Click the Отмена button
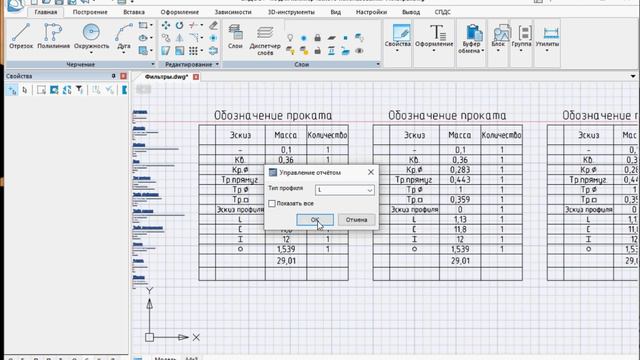 (356, 220)
